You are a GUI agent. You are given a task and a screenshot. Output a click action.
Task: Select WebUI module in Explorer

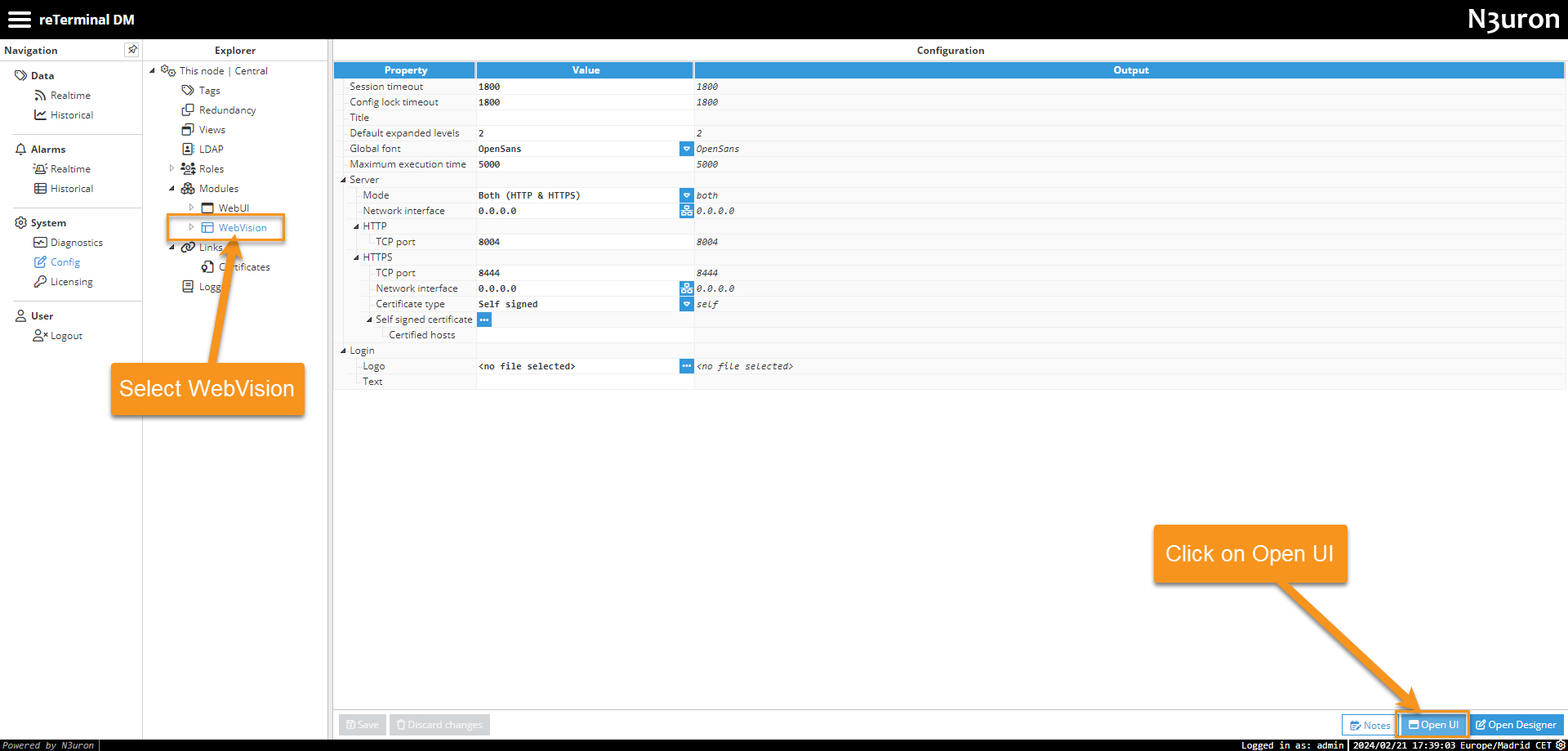click(x=234, y=208)
